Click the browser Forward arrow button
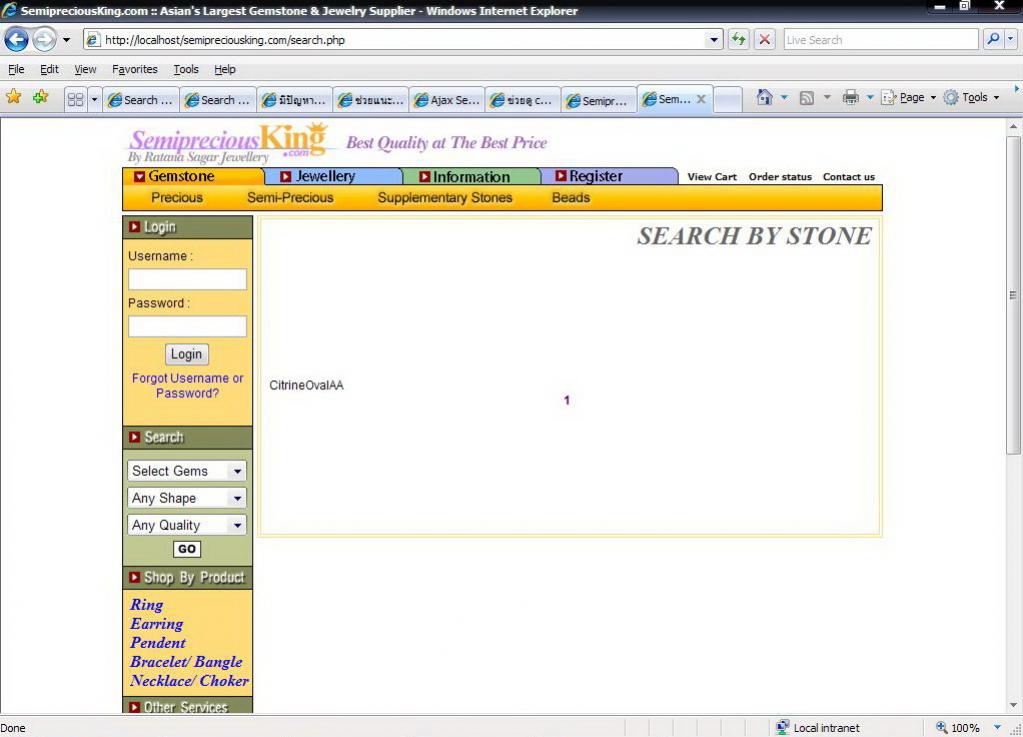This screenshot has height=737, width=1023. click(44, 40)
